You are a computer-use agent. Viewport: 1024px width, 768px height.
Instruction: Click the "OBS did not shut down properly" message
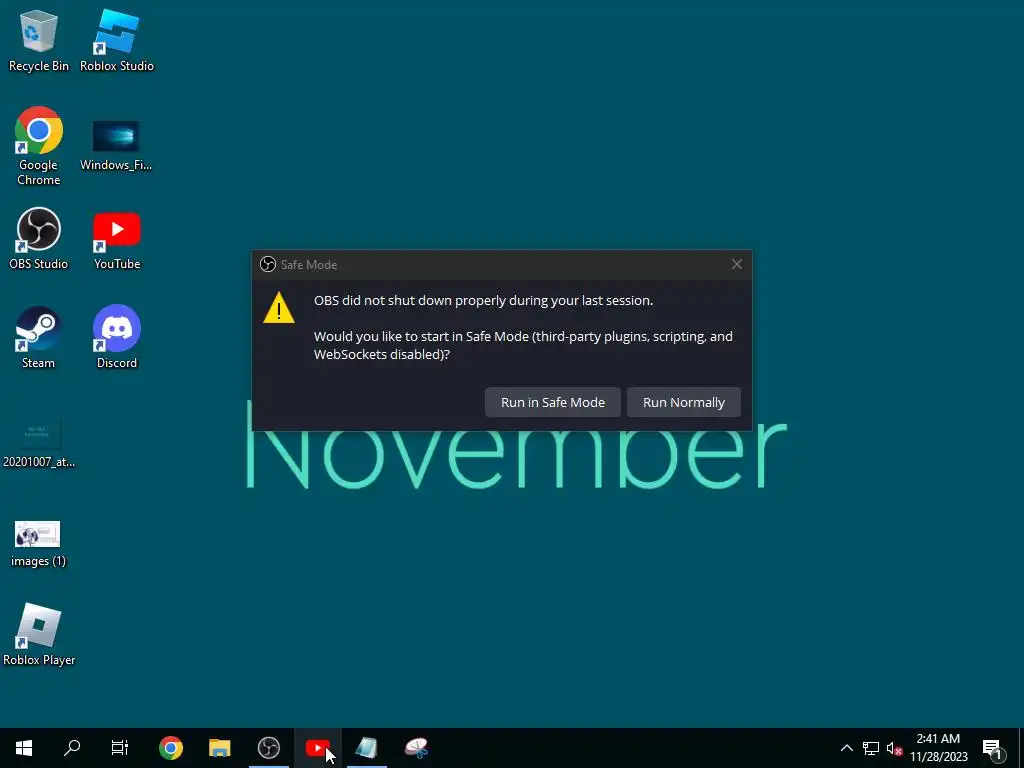[x=483, y=300]
